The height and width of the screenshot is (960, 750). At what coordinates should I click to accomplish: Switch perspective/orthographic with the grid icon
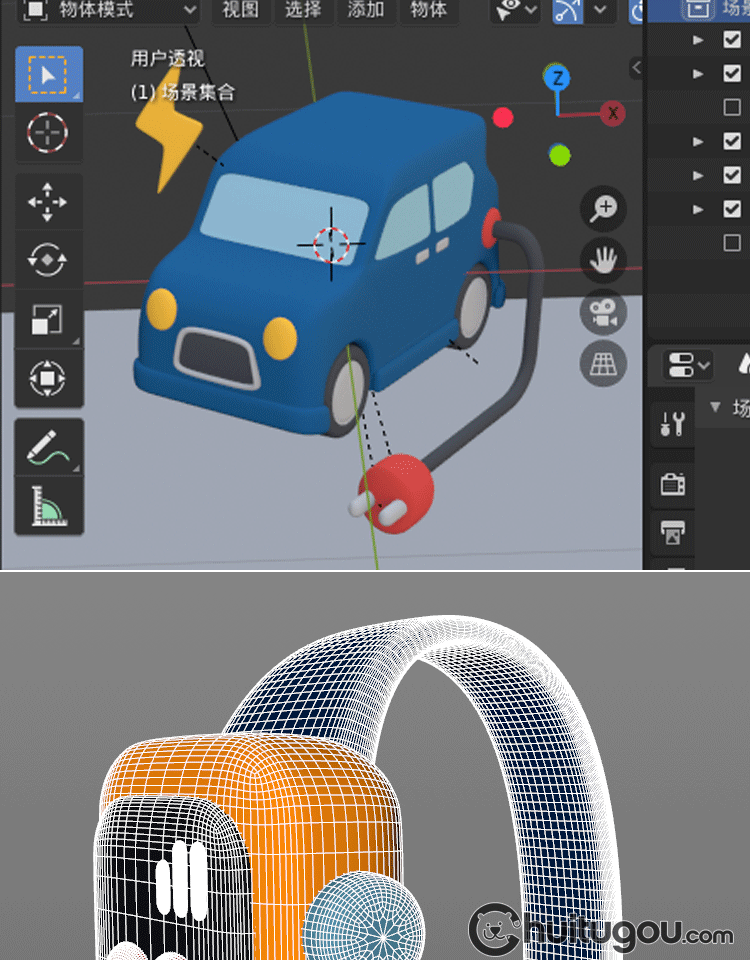604,364
